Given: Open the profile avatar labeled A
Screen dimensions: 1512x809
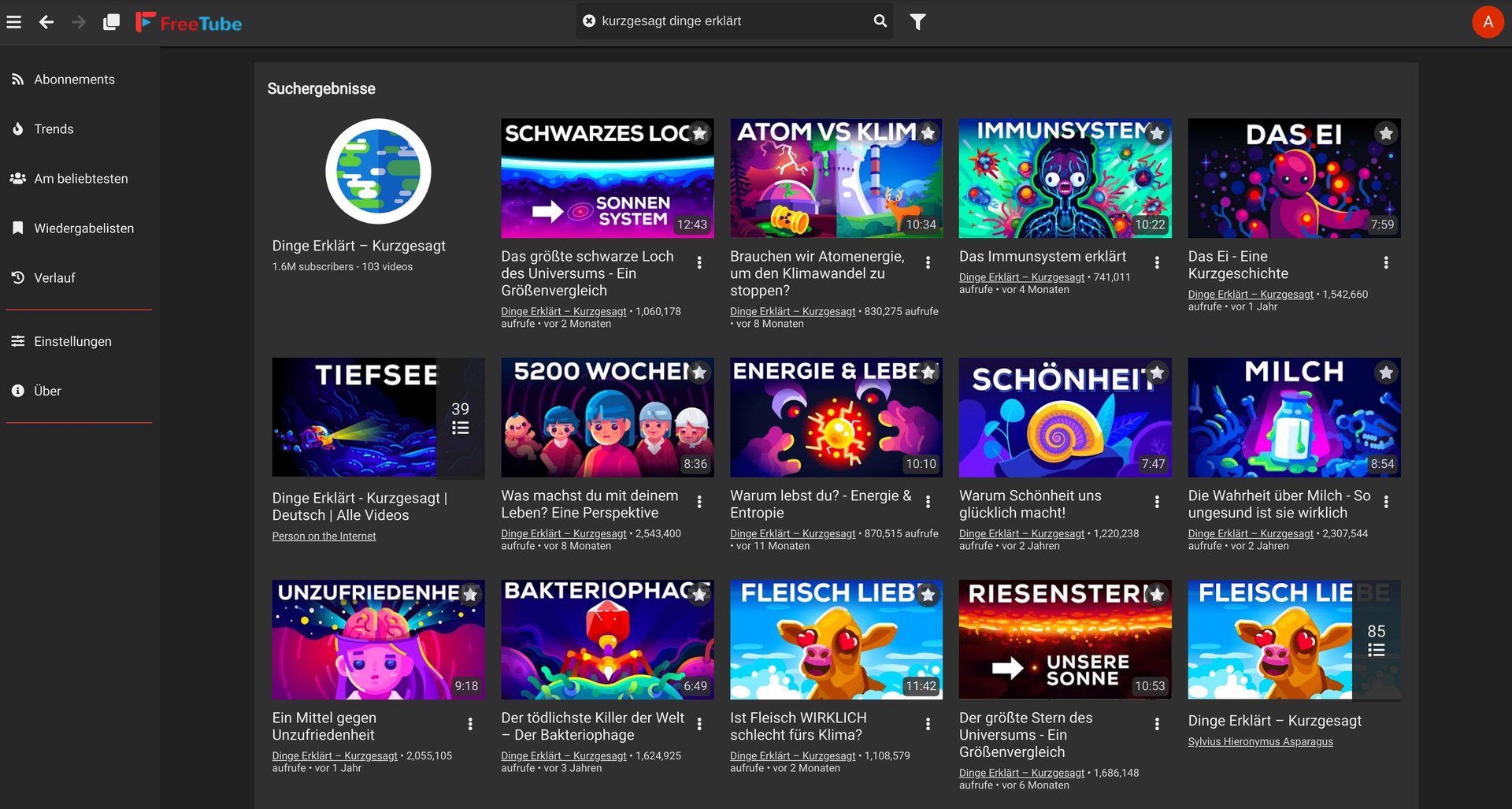Looking at the screenshot, I should pyautogui.click(x=1488, y=22).
